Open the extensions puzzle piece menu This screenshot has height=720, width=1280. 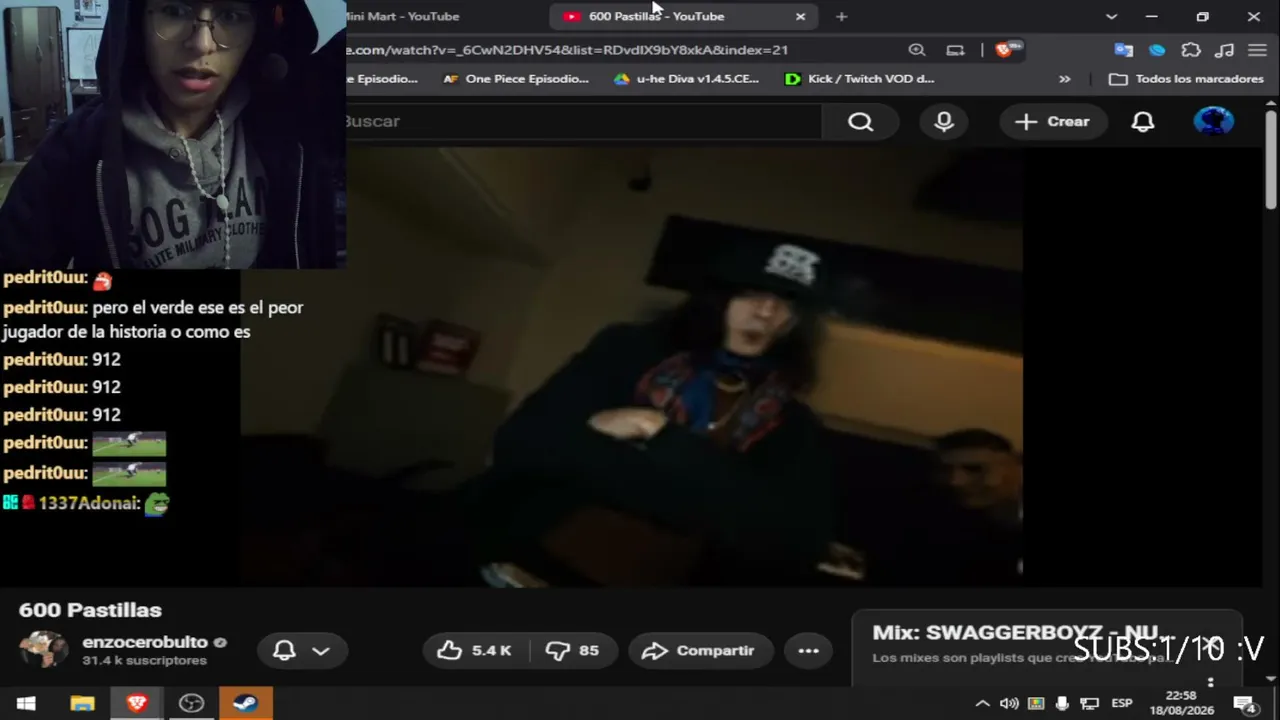tap(1191, 50)
